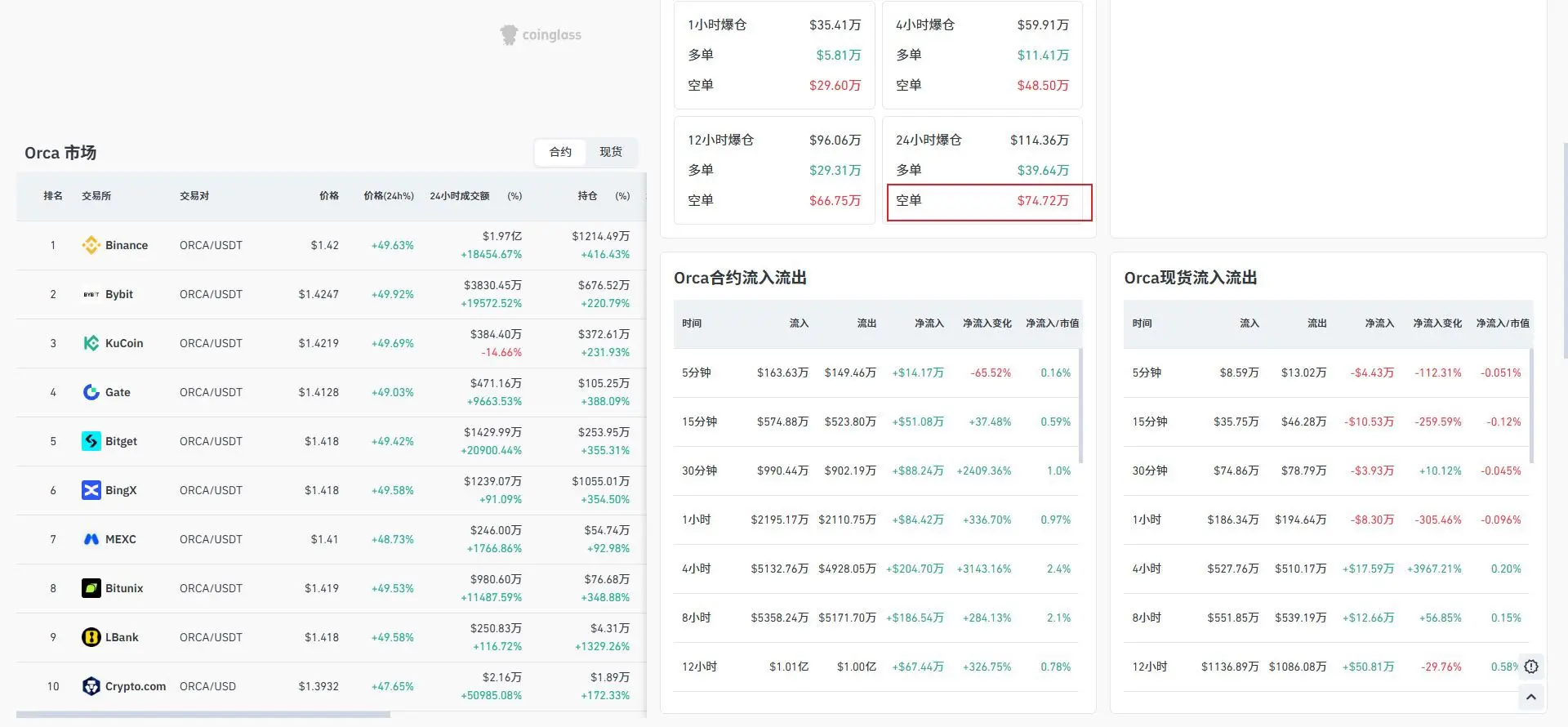The image size is (1568, 727).
Task: Click the 交易所 column header
Action: coord(96,196)
